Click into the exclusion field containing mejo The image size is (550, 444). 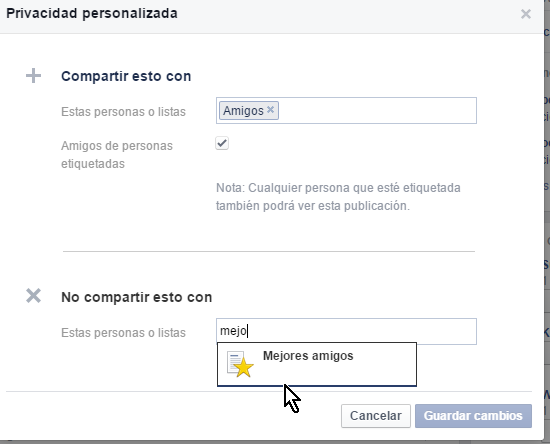click(x=346, y=331)
